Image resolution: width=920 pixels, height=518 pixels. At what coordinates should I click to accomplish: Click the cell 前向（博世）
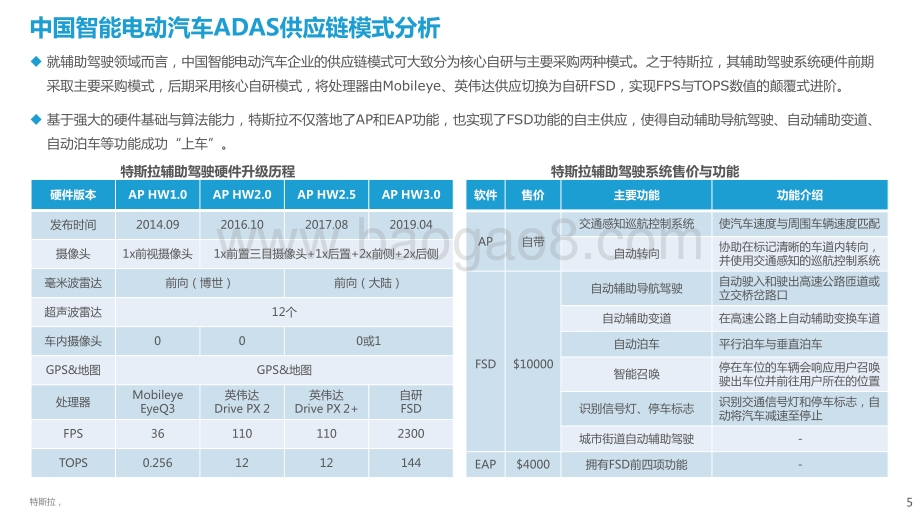pyautogui.click(x=200, y=283)
